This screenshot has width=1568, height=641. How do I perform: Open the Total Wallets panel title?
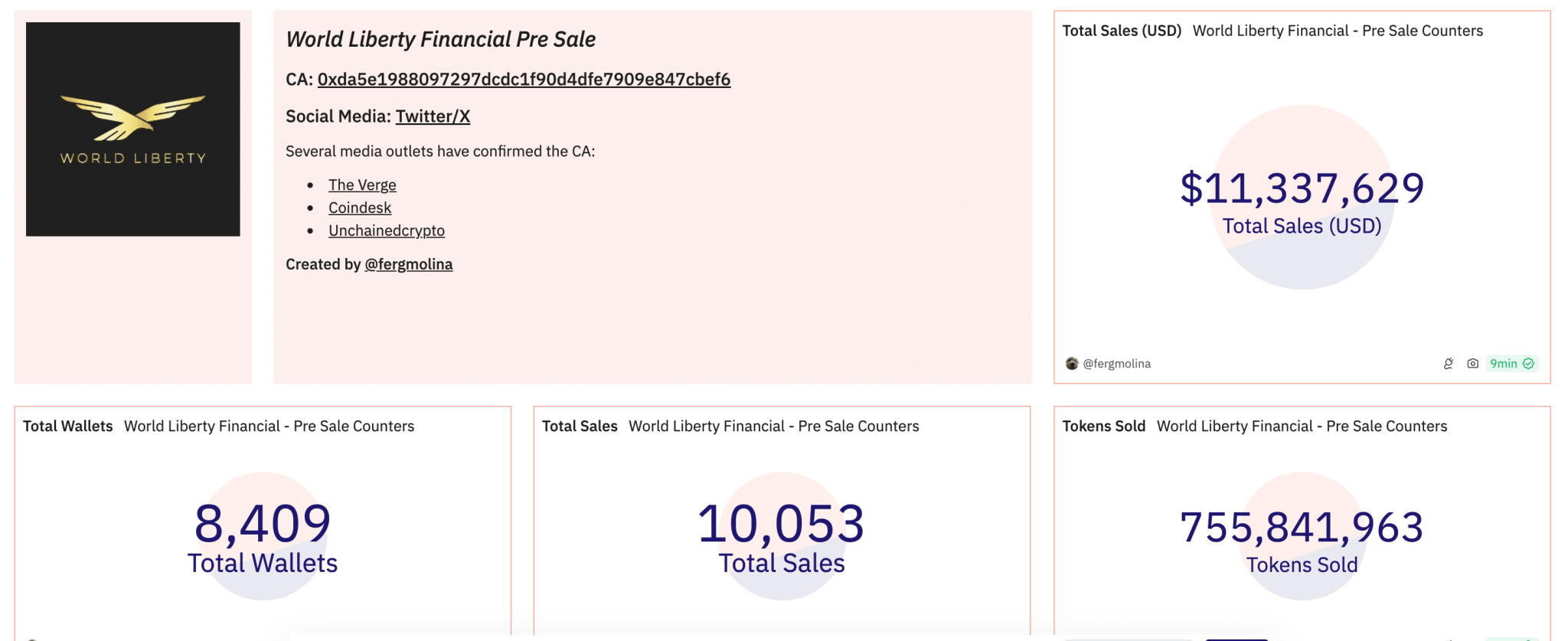tap(67, 427)
